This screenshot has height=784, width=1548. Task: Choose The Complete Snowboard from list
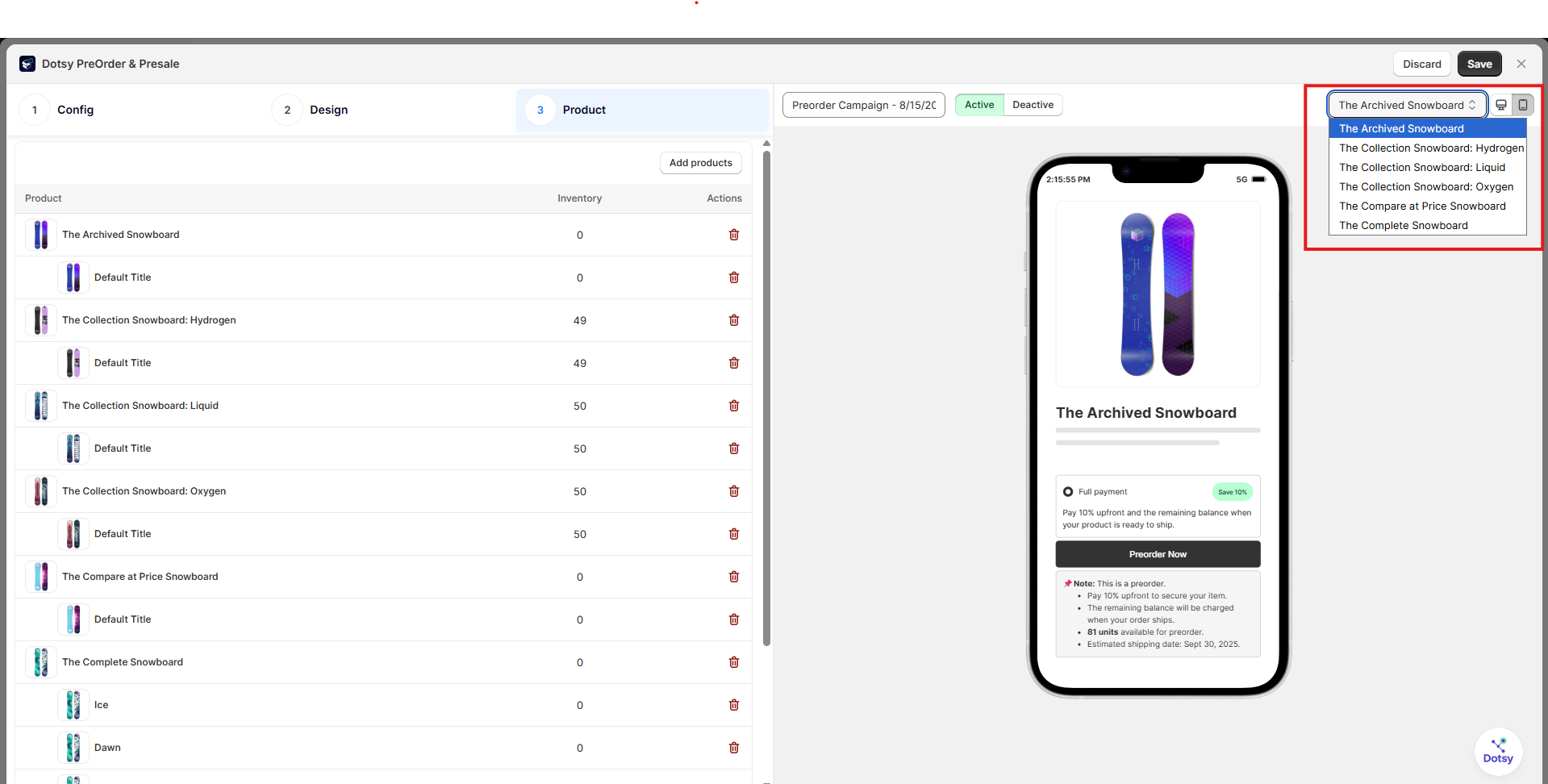tap(1403, 226)
